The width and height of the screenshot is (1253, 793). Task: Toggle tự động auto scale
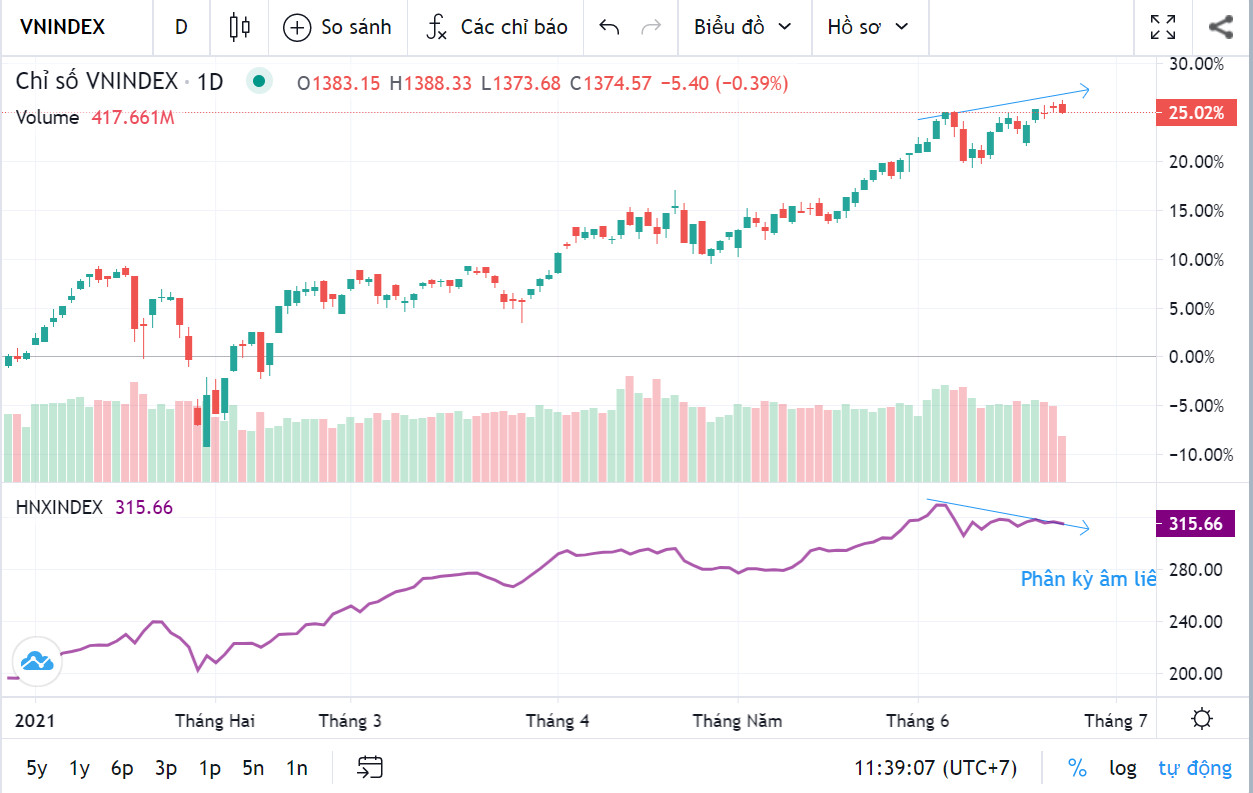click(x=1195, y=768)
